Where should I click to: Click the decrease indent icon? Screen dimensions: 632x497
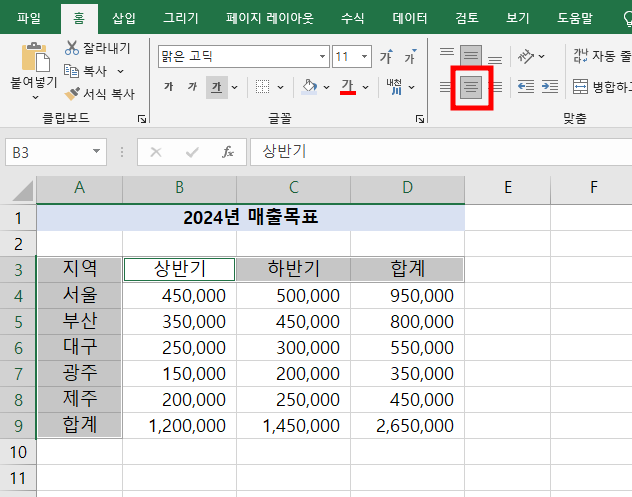pyautogui.click(x=526, y=87)
